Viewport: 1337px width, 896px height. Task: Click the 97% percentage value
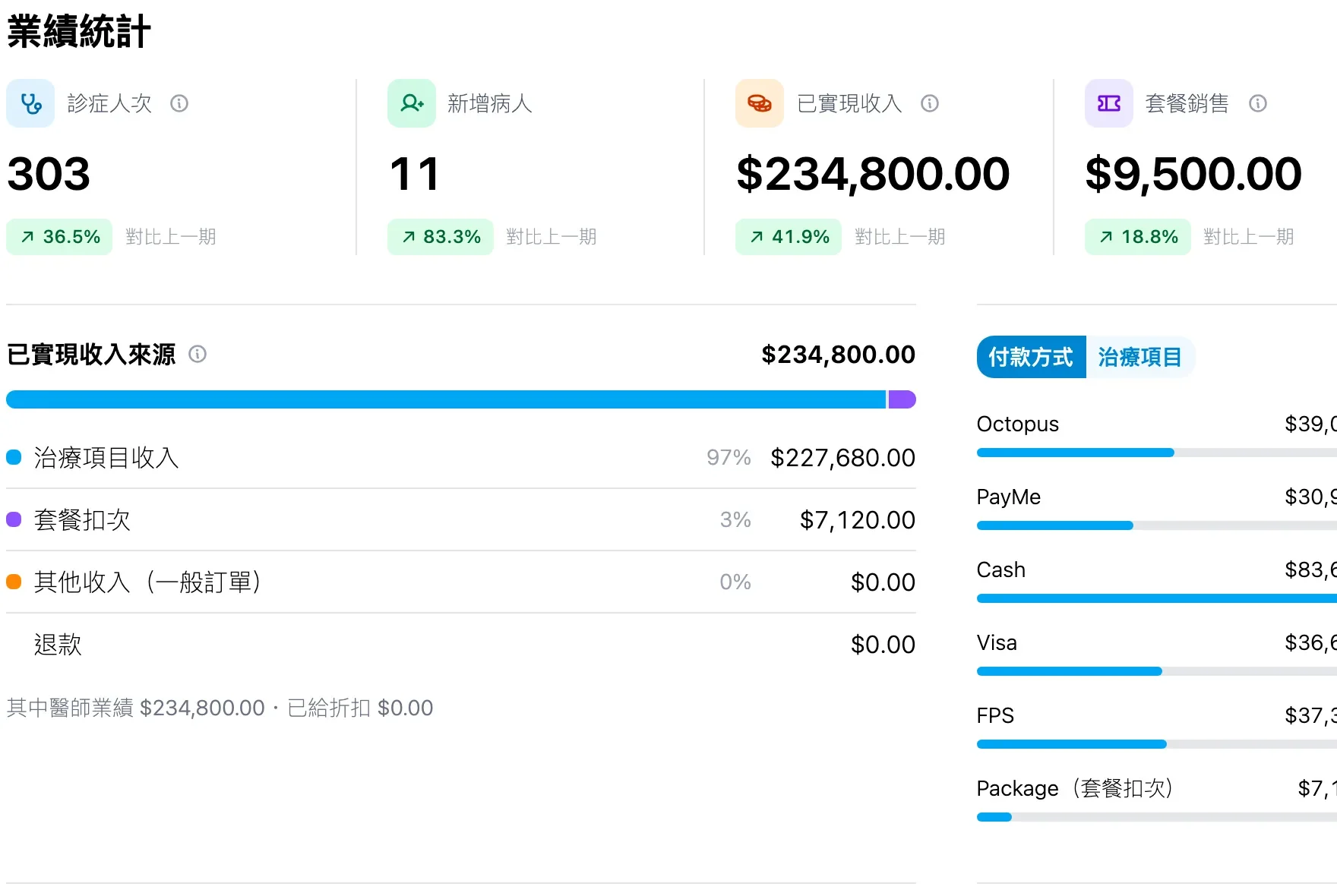pos(729,457)
